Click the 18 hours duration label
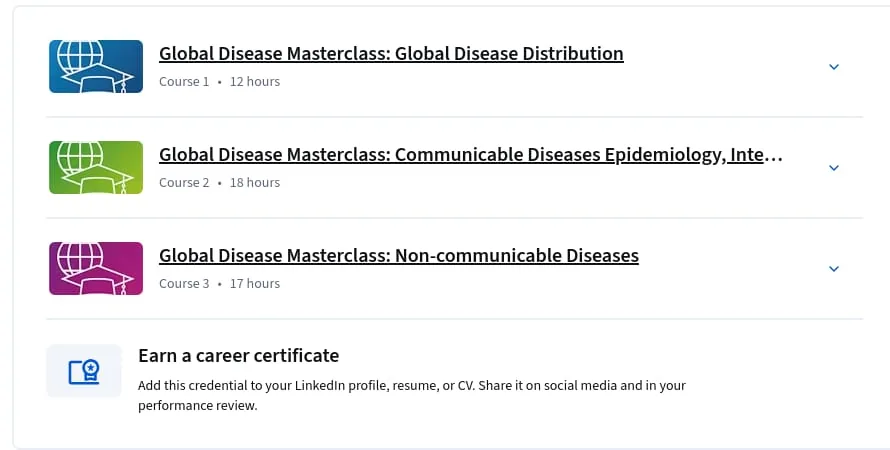This screenshot has width=890, height=450. (x=255, y=183)
